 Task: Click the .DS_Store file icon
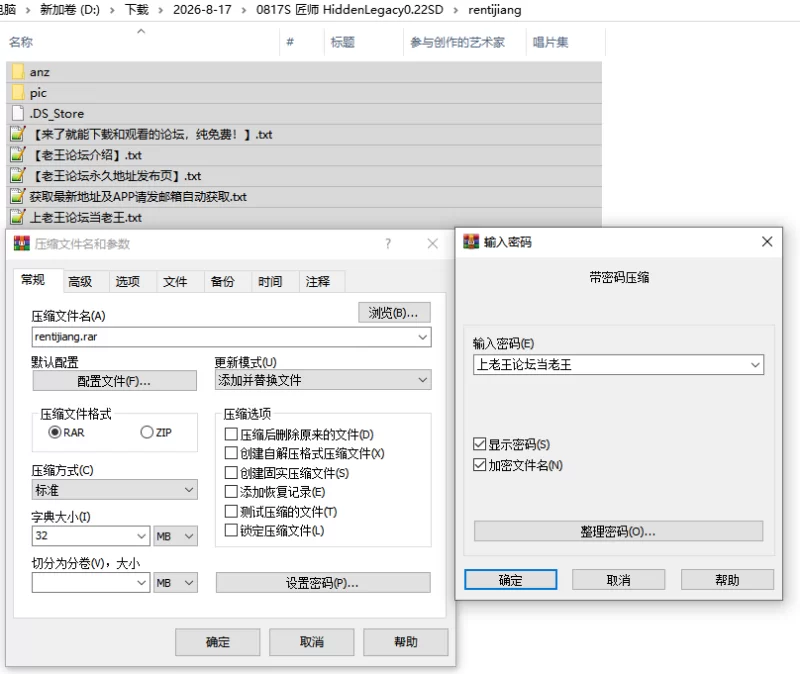(18, 113)
